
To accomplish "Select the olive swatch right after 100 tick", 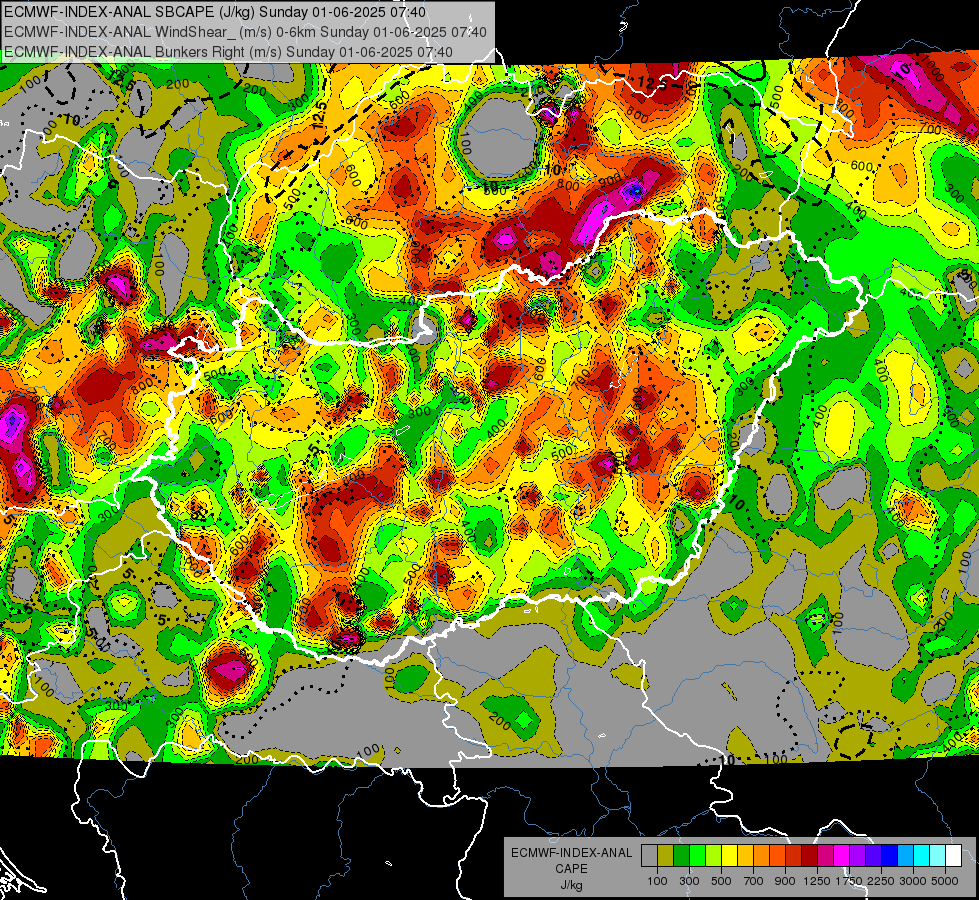I will pyautogui.click(x=666, y=855).
